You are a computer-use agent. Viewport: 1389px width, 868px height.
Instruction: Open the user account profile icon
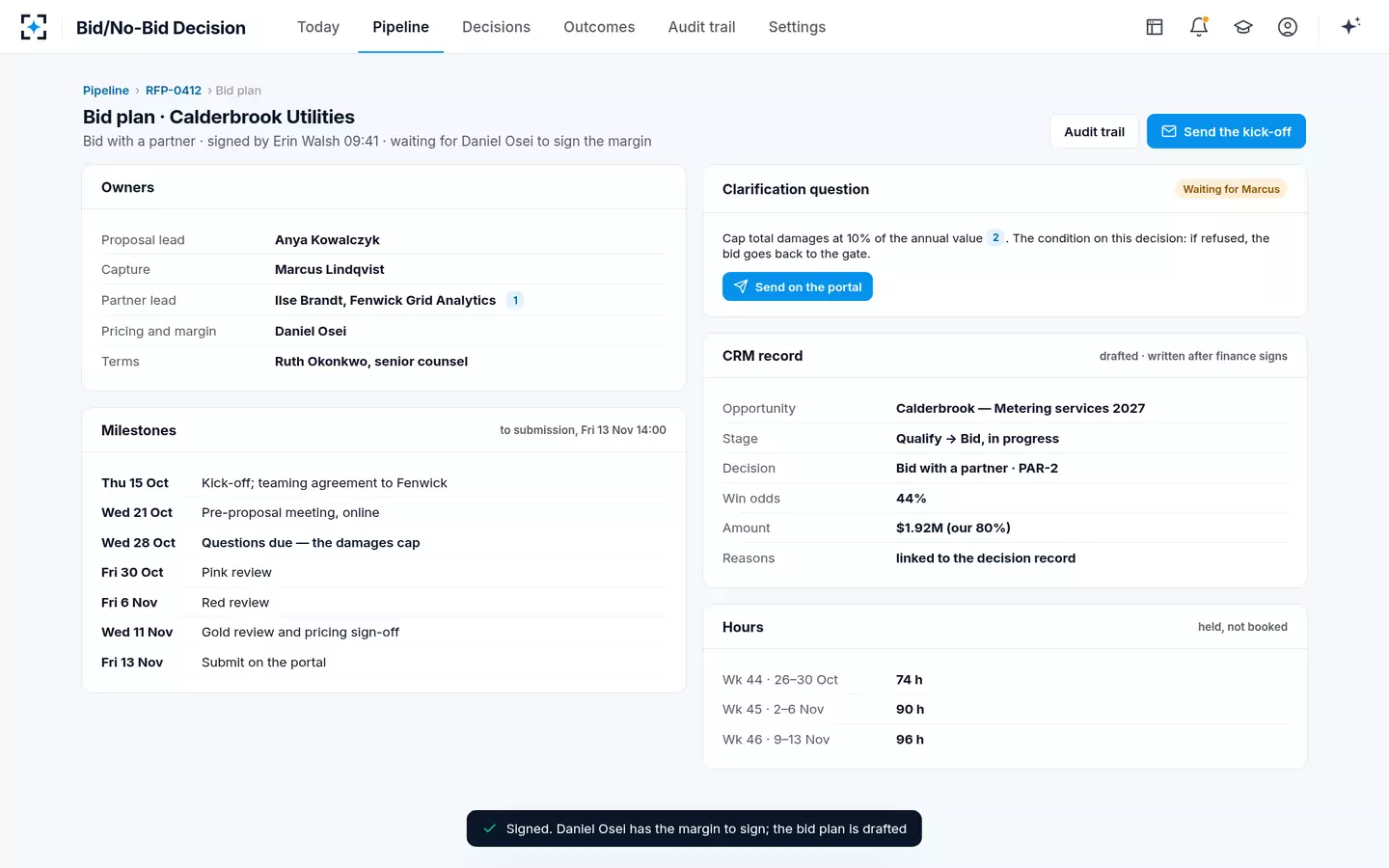1288,27
